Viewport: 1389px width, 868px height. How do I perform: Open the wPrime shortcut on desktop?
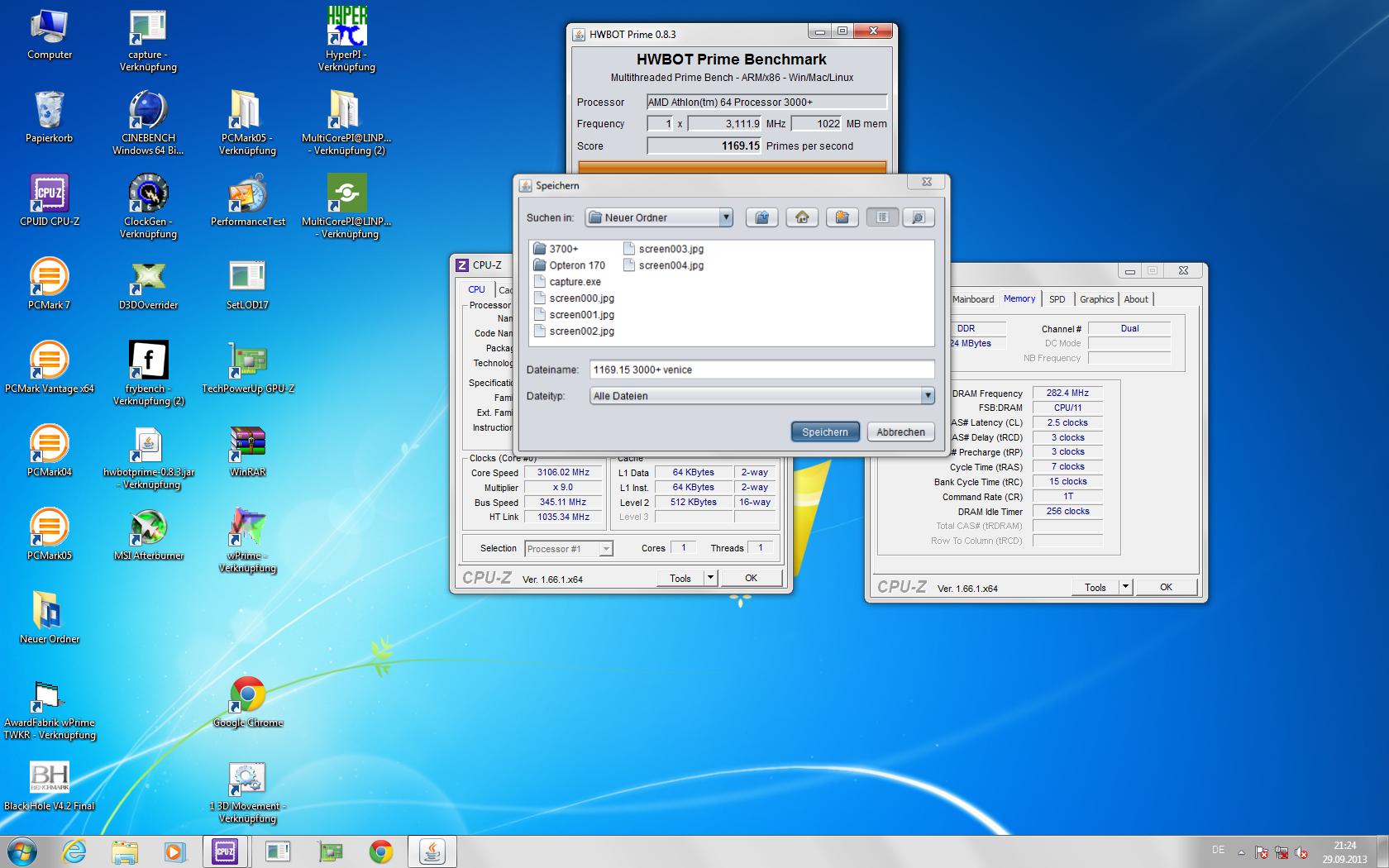pyautogui.click(x=248, y=541)
